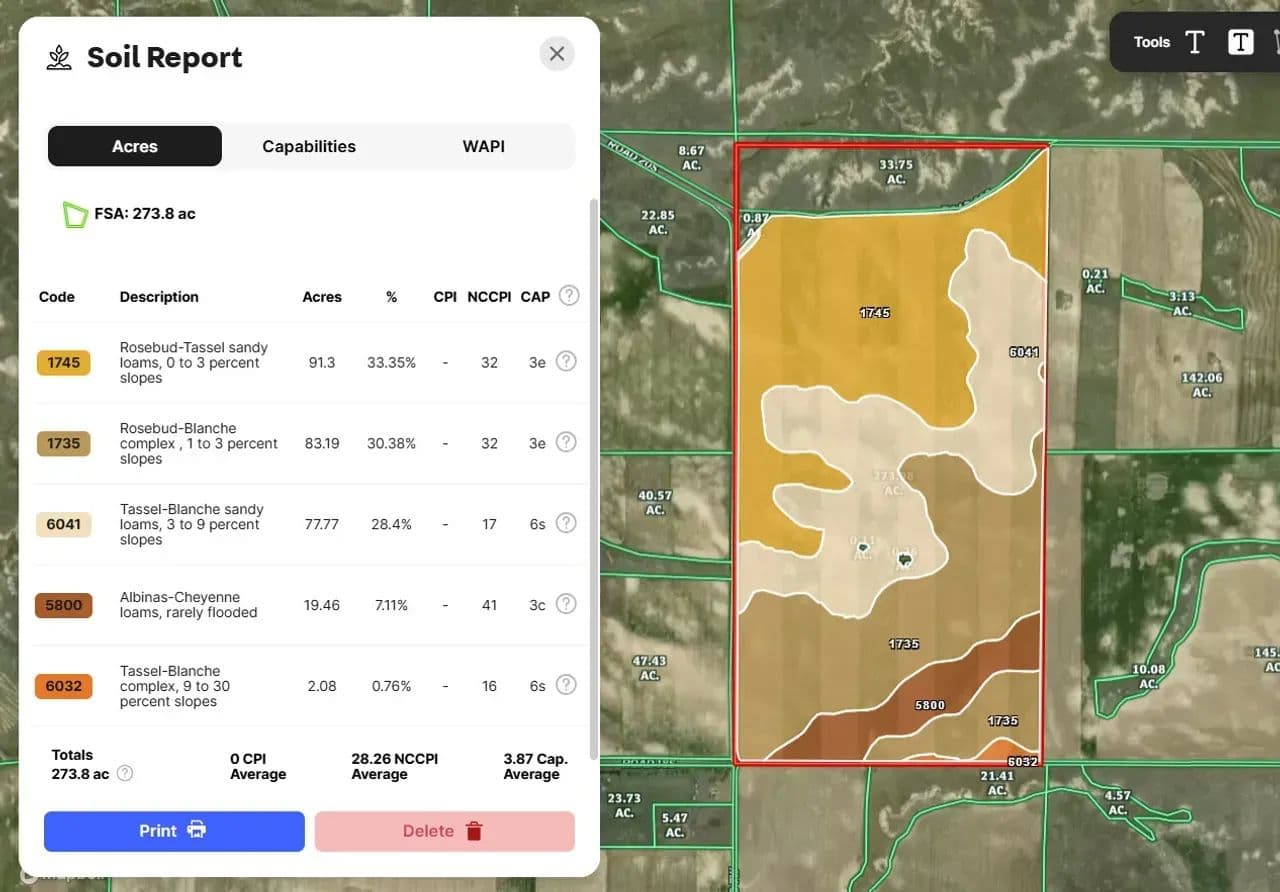Select the boxed text label tool
The width and height of the screenshot is (1280, 892).
[1240, 42]
